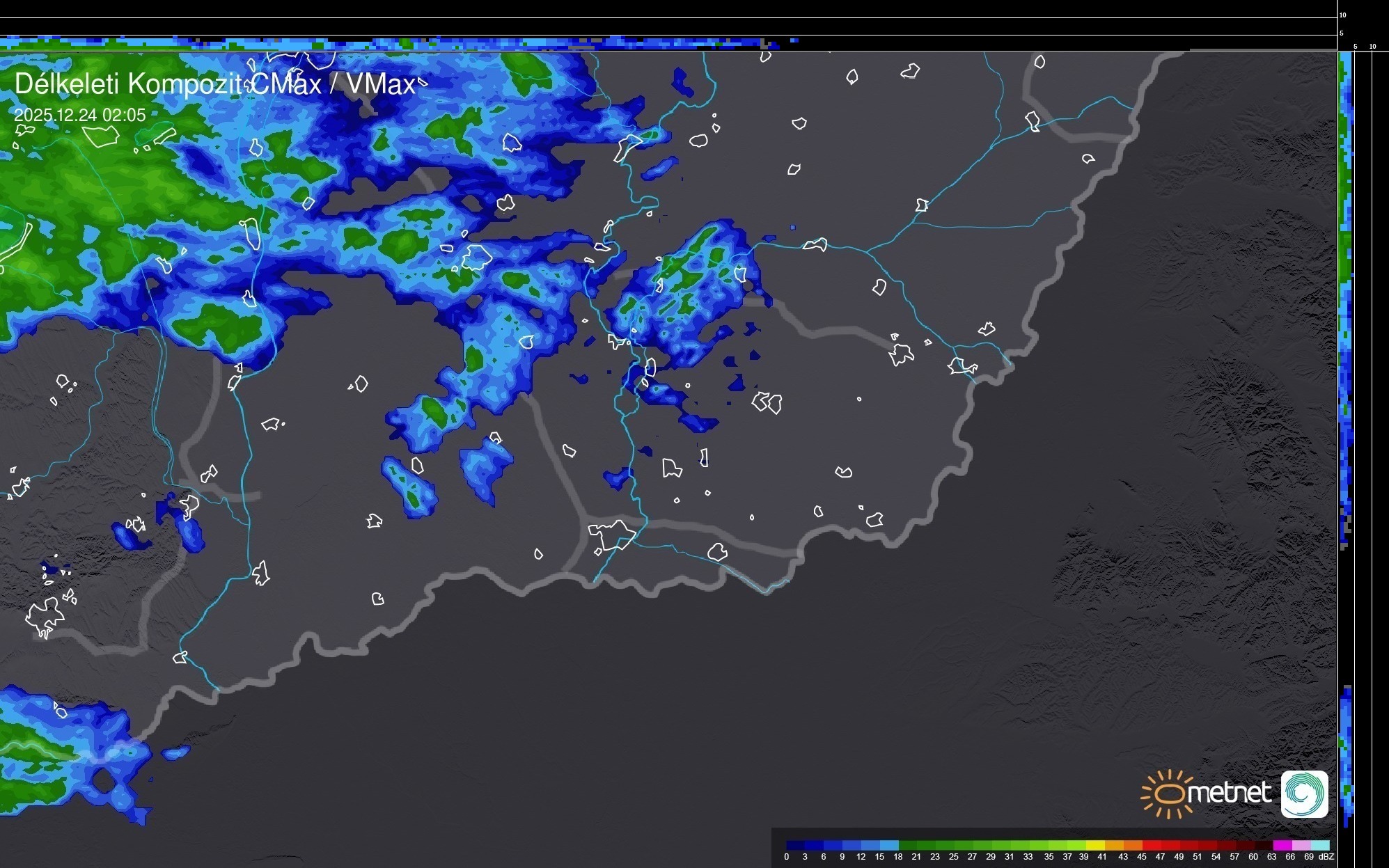The image size is (1389, 868).
Task: Click the 10 label on top vertical axis
Action: click(1343, 15)
